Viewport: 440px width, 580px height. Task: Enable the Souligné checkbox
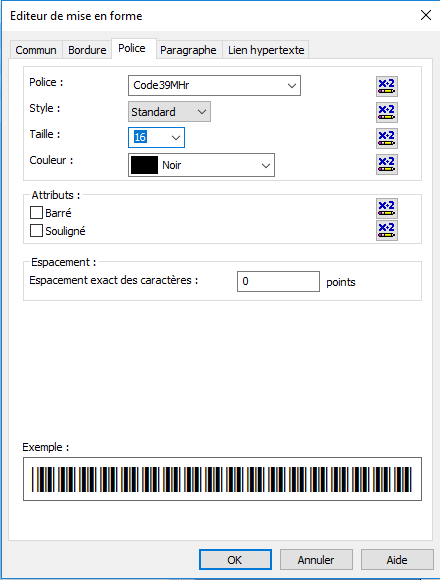click(x=36, y=230)
